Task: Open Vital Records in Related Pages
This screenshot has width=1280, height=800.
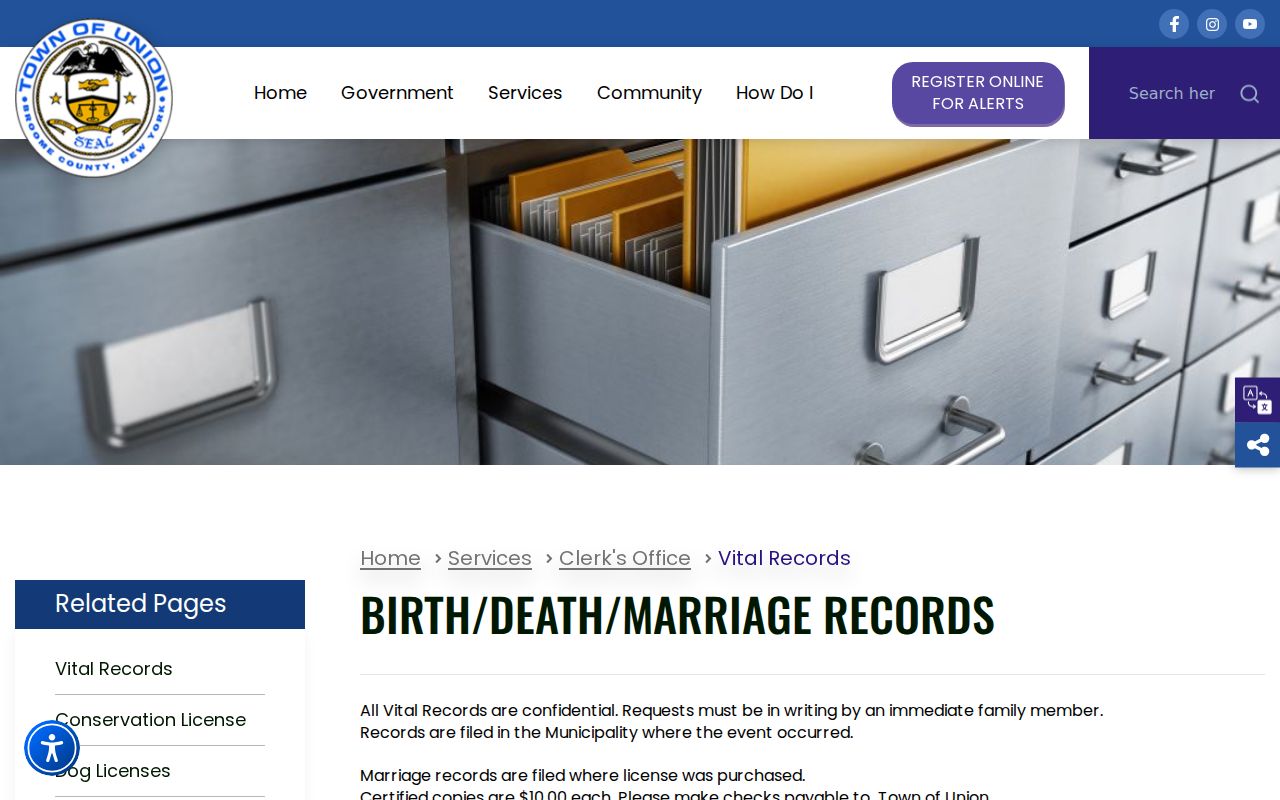Action: [114, 669]
